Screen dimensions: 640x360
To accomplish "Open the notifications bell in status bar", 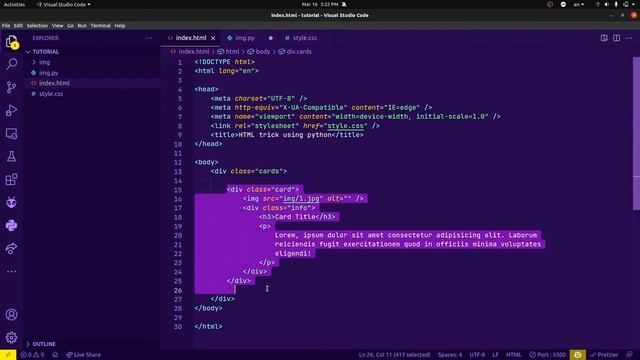I will (630, 355).
